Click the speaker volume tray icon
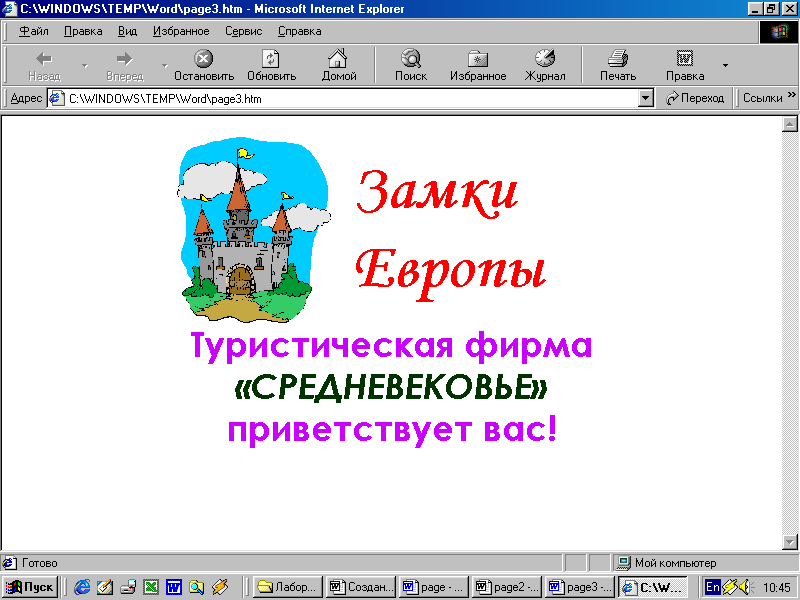The width and height of the screenshot is (800, 600). tap(746, 587)
